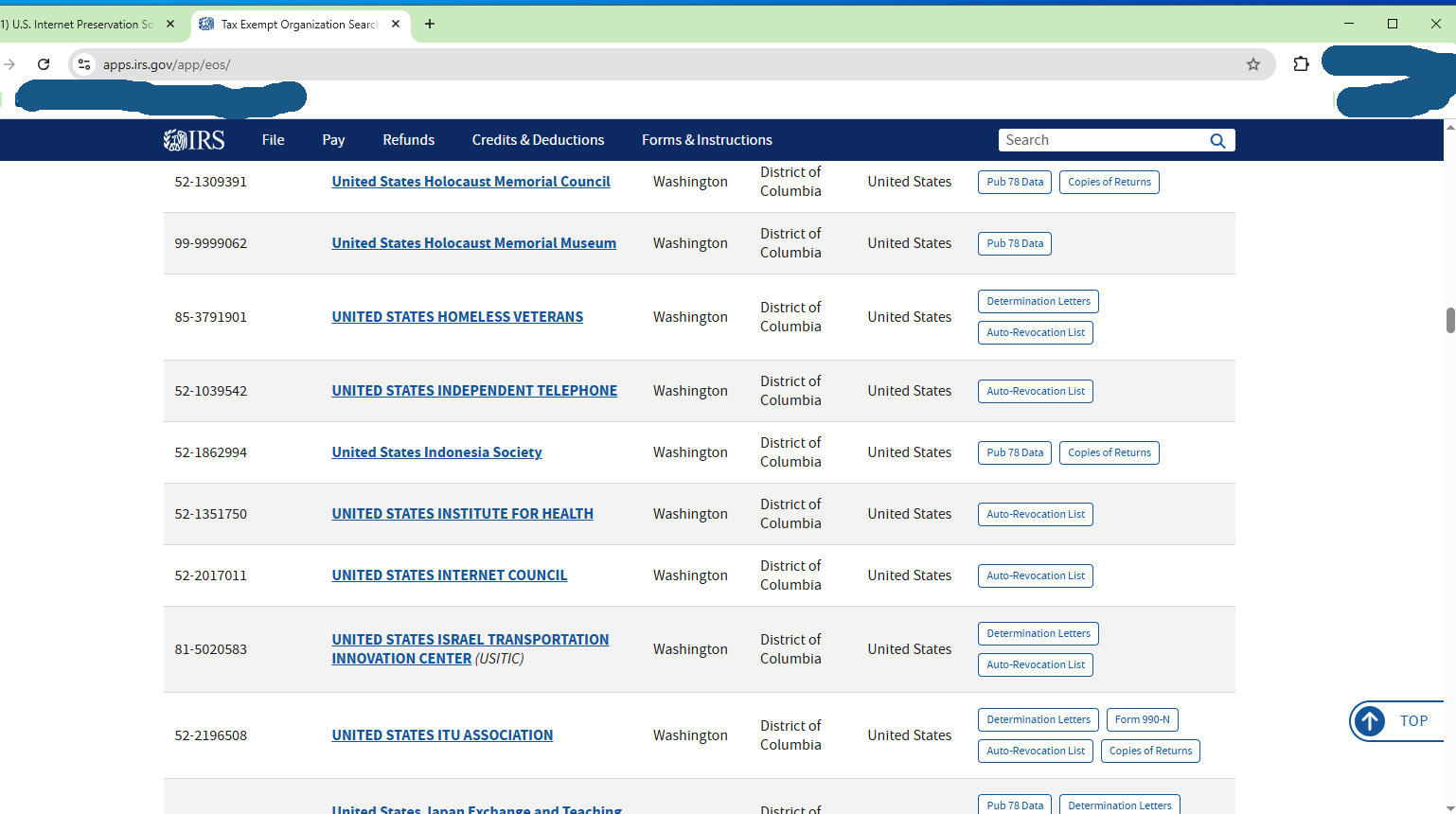Close the Tax Exempt Organization Search tab
This screenshot has width=1456, height=814.
pyautogui.click(x=396, y=24)
